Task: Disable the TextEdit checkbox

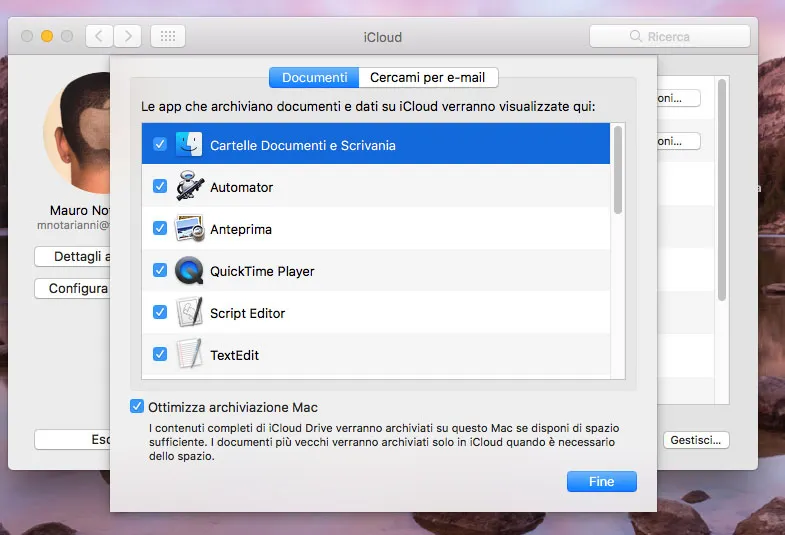Action: tap(160, 354)
